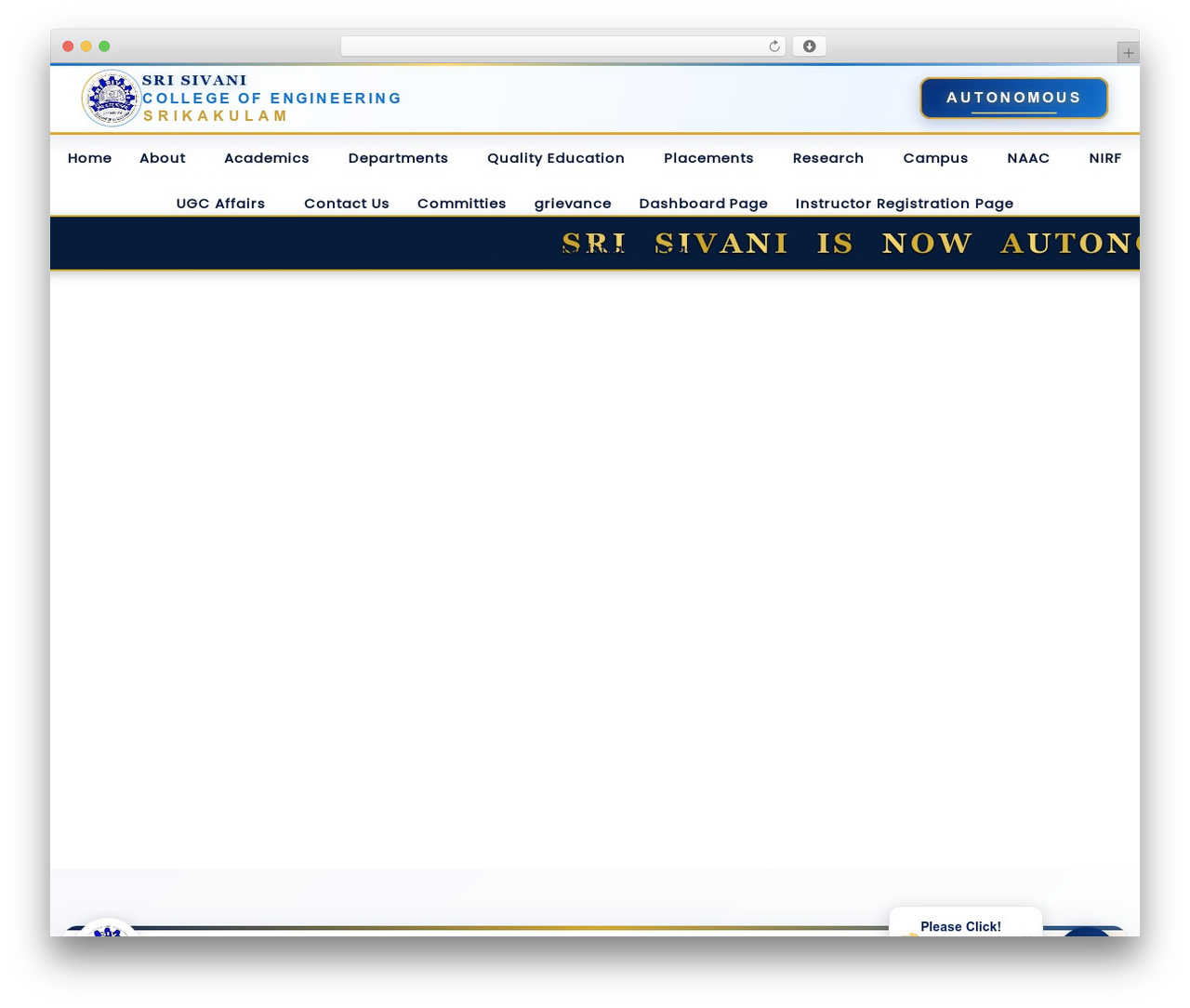Screen dimensions: 1190x1008
Task: Go to the Home menu item
Action: coord(89,158)
